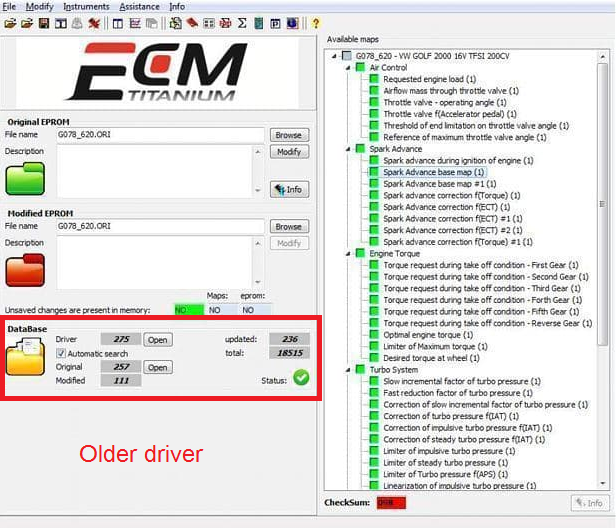Click Open button next to Original count
616x528 pixels.
[158, 367]
